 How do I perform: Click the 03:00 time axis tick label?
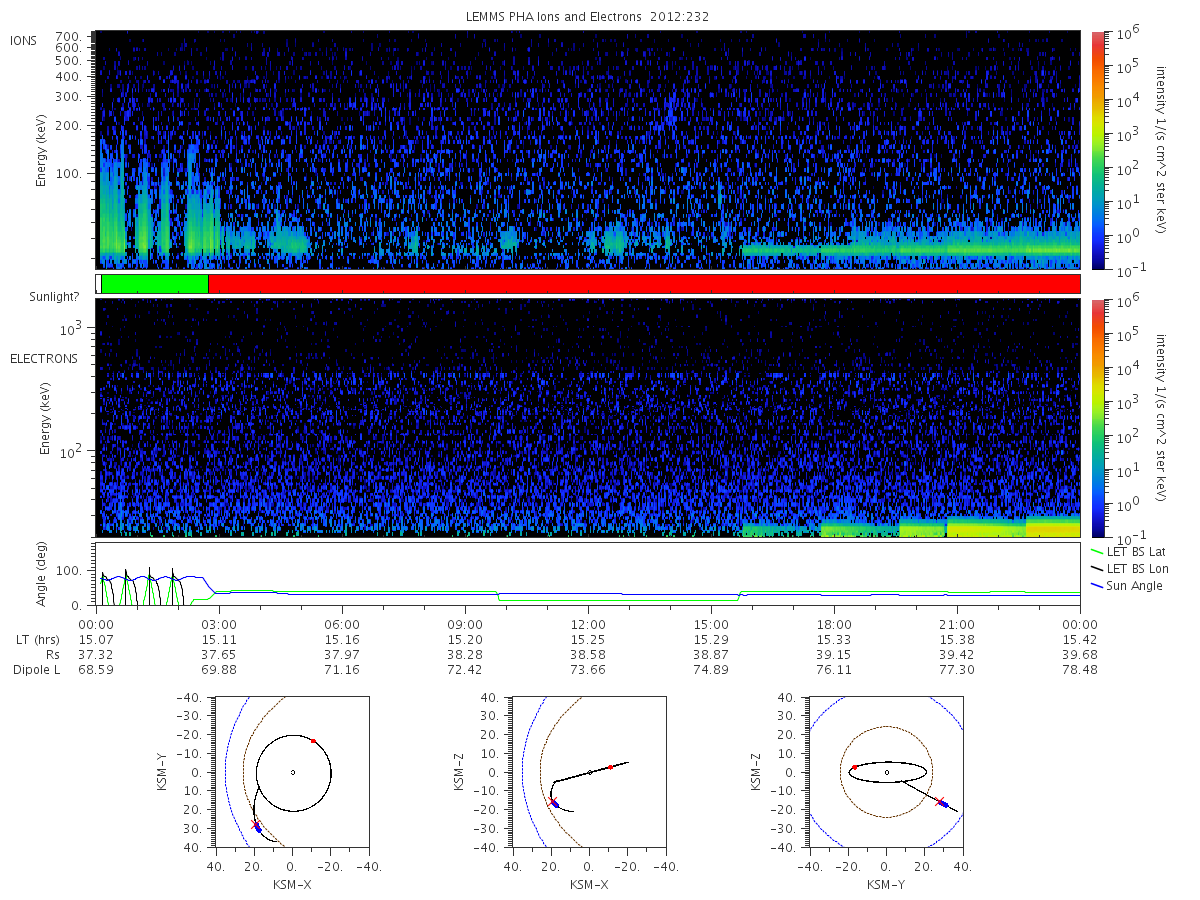pyautogui.click(x=218, y=622)
